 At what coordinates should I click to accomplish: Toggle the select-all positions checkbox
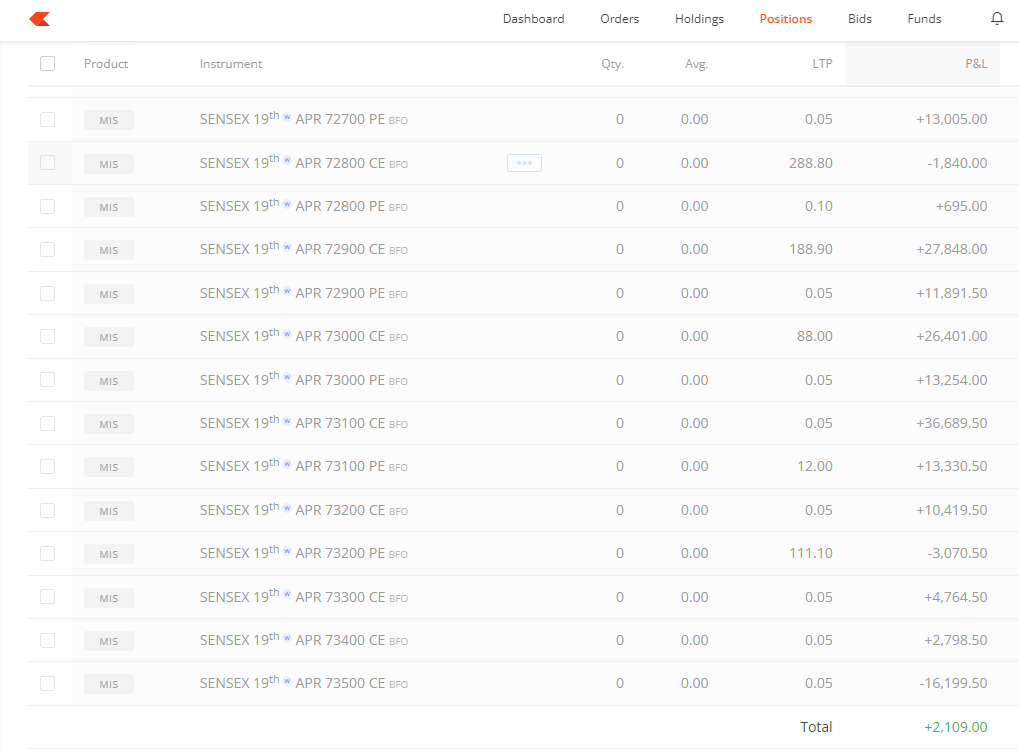47,63
